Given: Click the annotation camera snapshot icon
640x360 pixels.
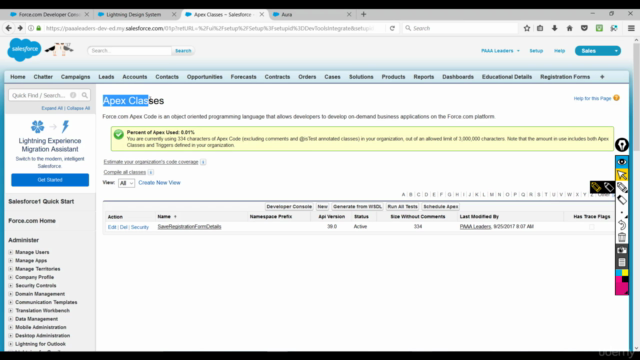Looking at the screenshot, I should click(x=622, y=250).
